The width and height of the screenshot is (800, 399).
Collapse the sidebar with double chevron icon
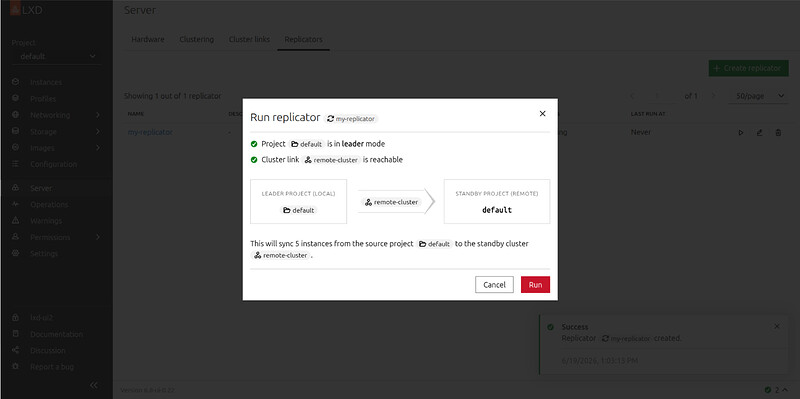tap(94, 385)
